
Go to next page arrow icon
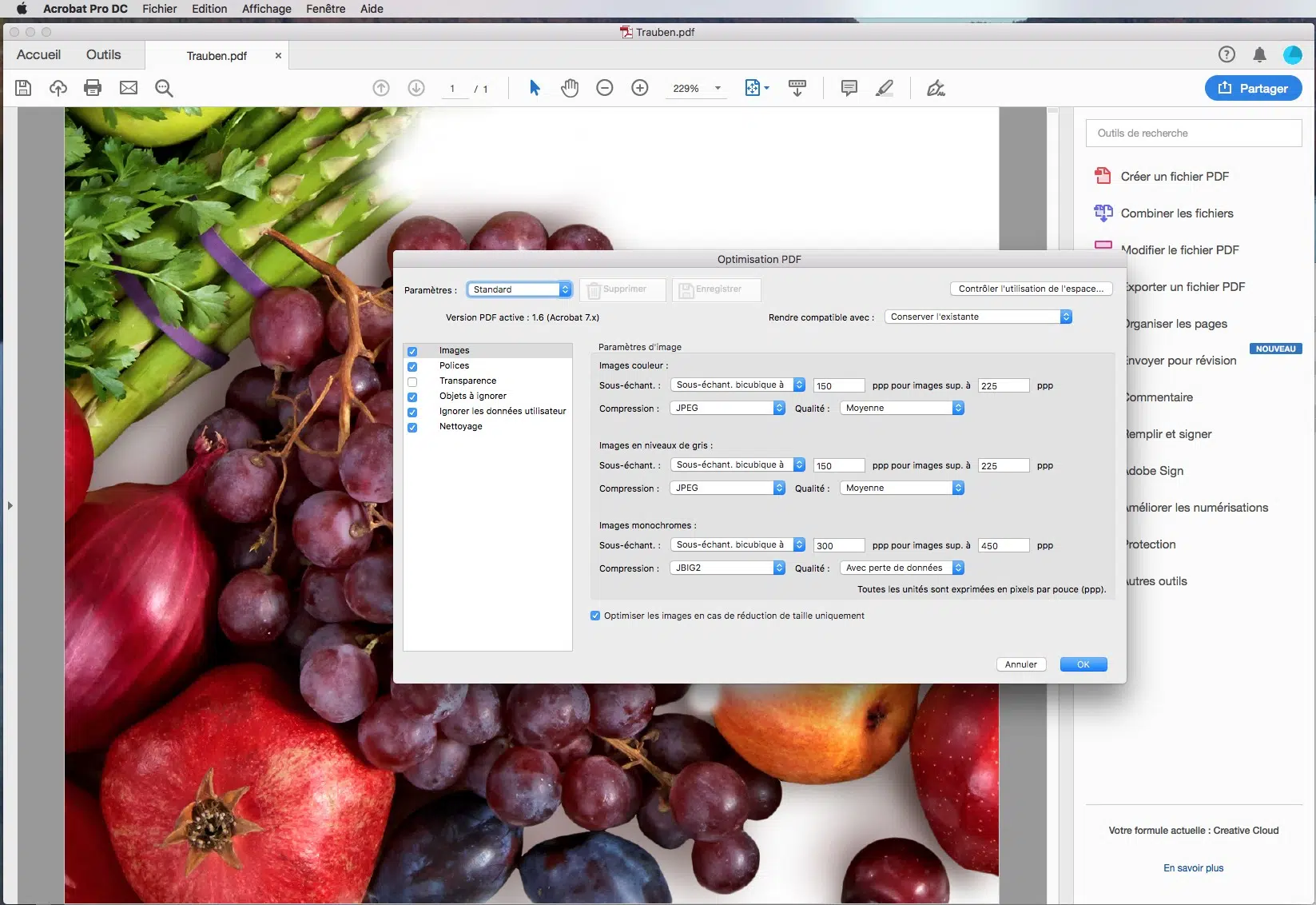416,88
